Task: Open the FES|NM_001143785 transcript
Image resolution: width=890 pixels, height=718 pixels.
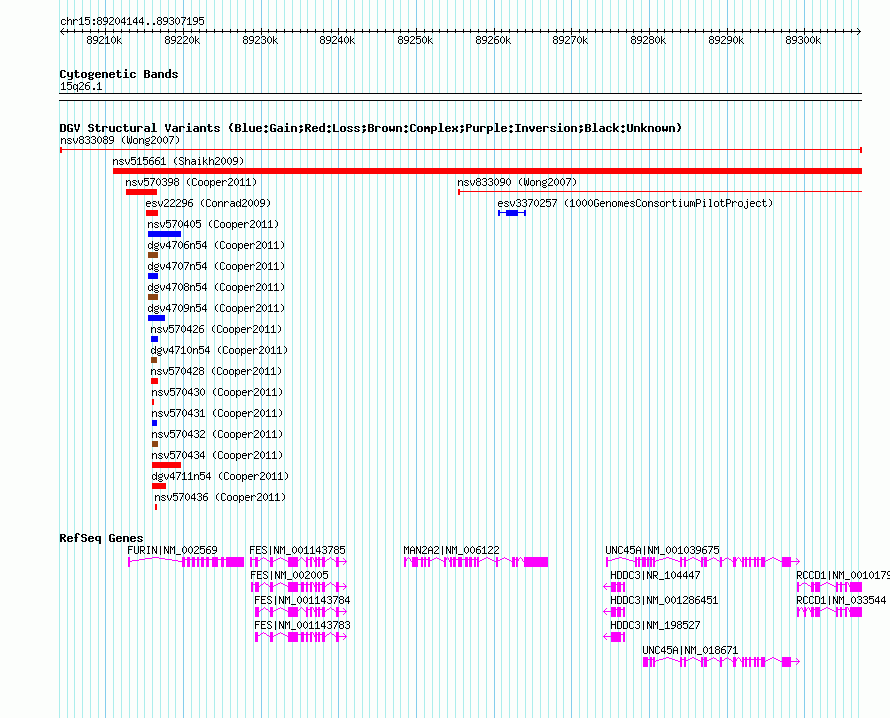Action: (297, 550)
